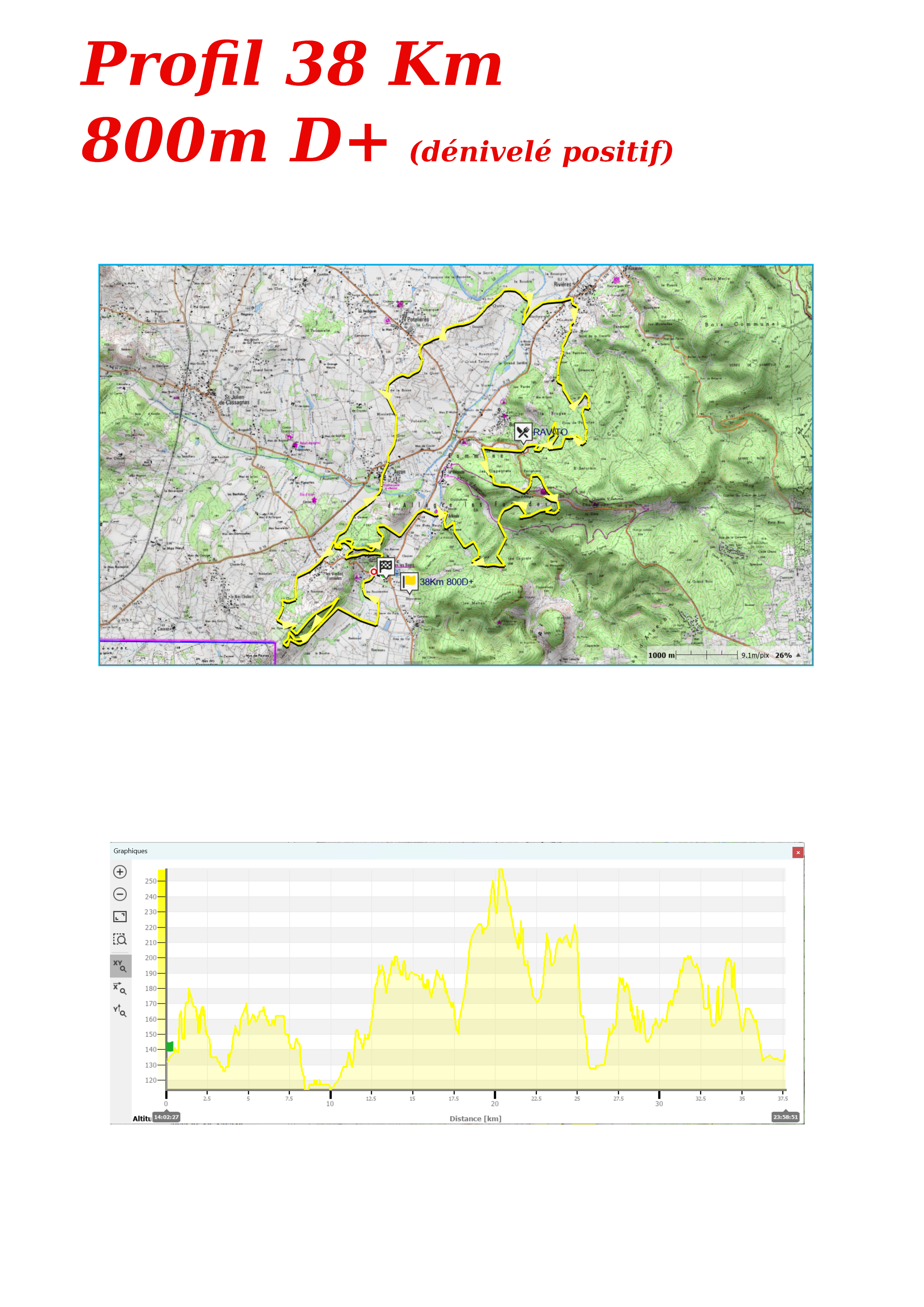This screenshot has width=924, height=1307.
Task: Click the zoom out minus icon
Action: pos(120,894)
